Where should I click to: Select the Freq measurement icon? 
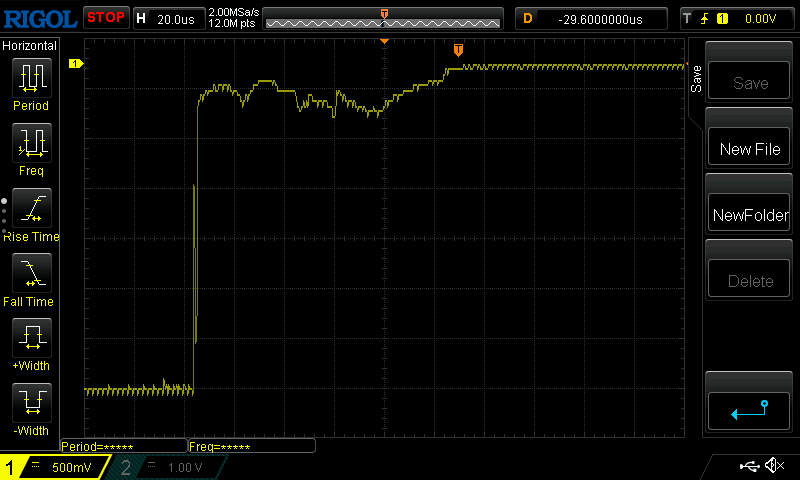pos(30,148)
